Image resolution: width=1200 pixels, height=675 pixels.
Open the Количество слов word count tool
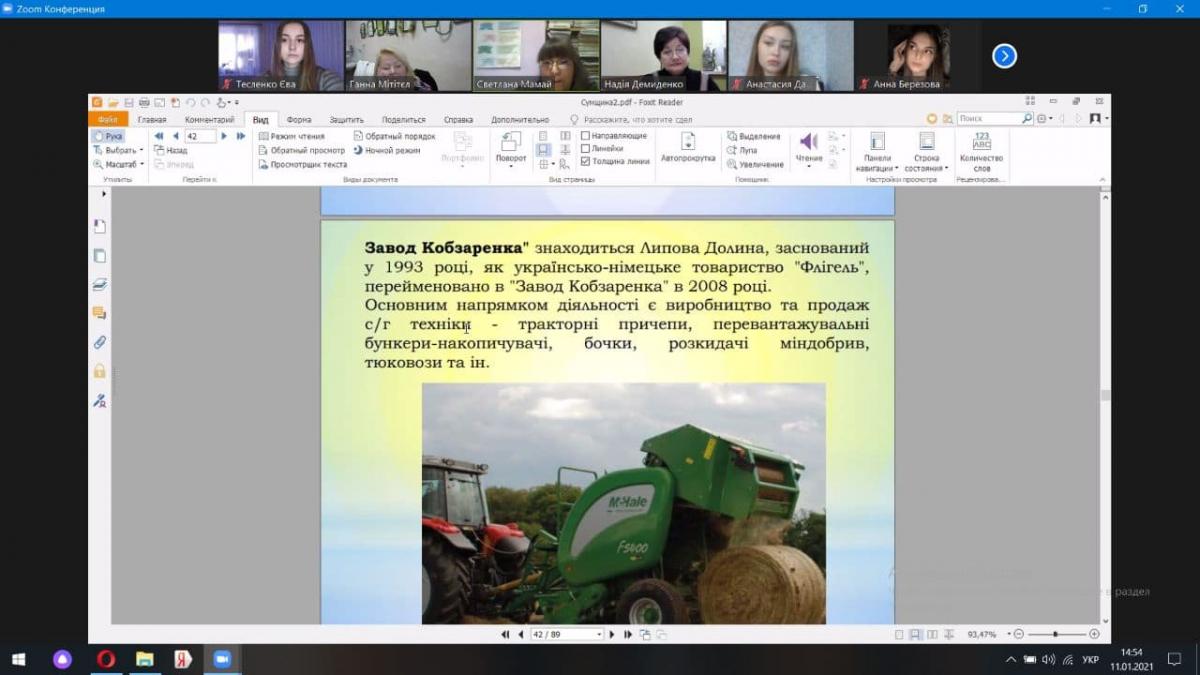pyautogui.click(x=981, y=152)
